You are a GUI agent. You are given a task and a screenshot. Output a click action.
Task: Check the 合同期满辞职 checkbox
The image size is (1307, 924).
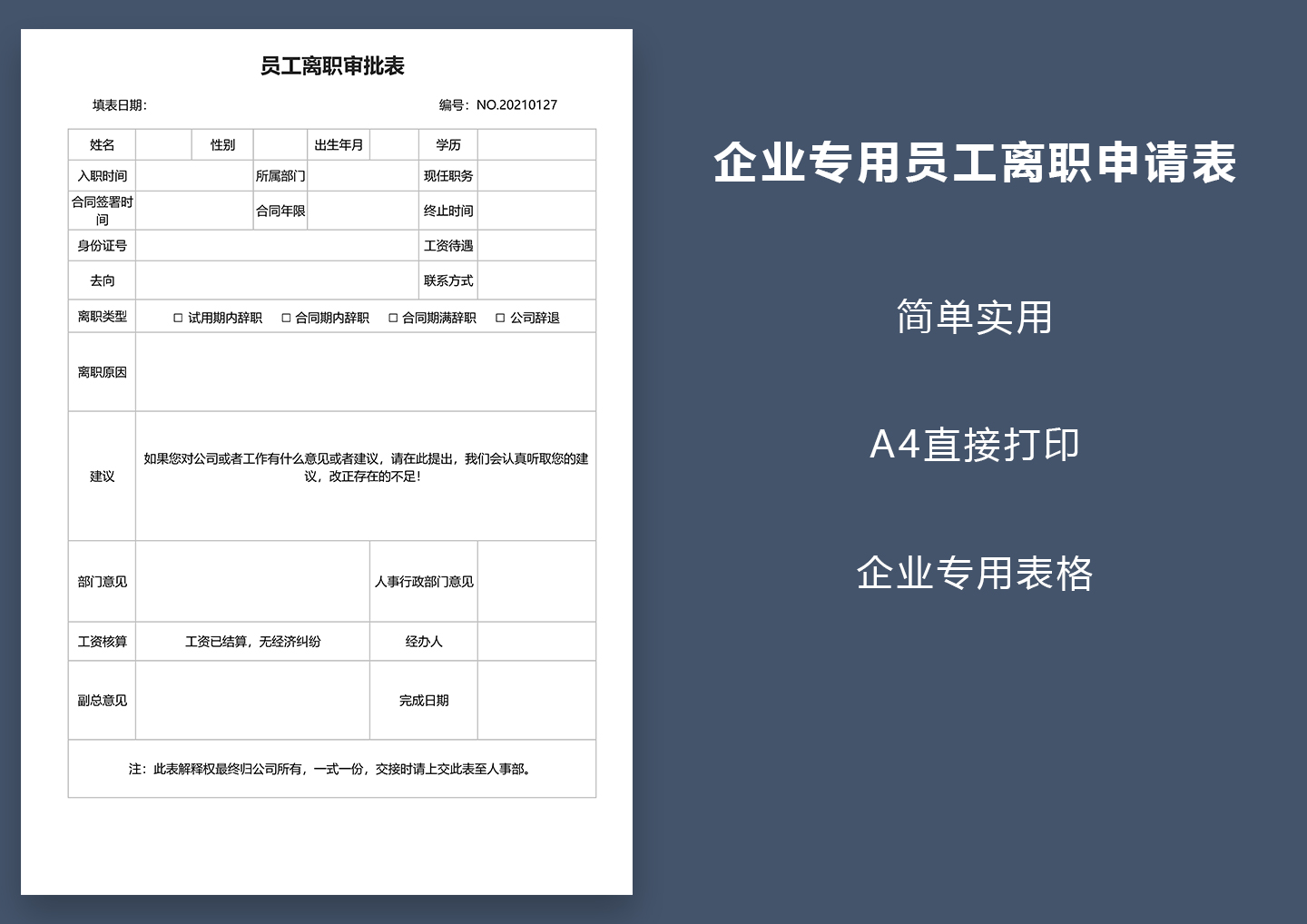pos(392,318)
